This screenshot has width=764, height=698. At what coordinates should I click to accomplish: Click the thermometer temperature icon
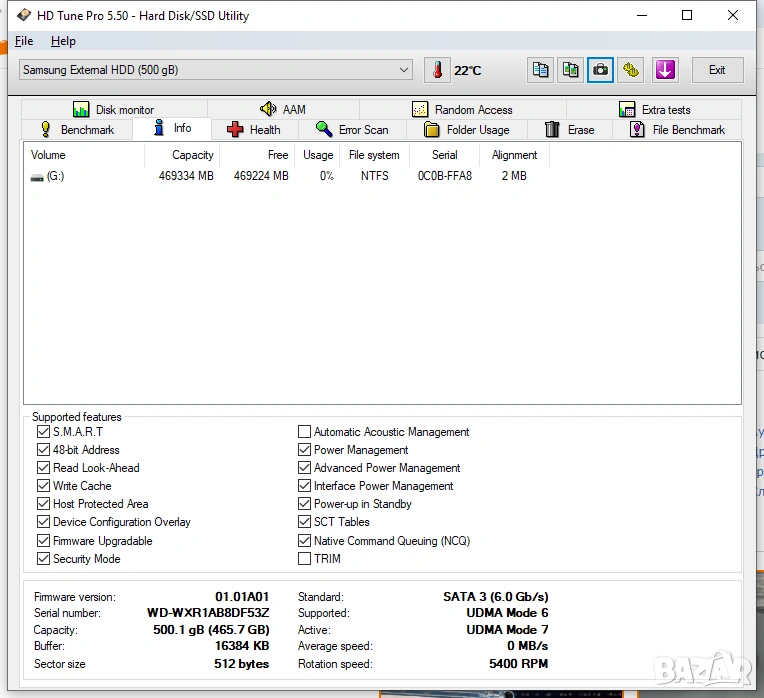coord(437,70)
